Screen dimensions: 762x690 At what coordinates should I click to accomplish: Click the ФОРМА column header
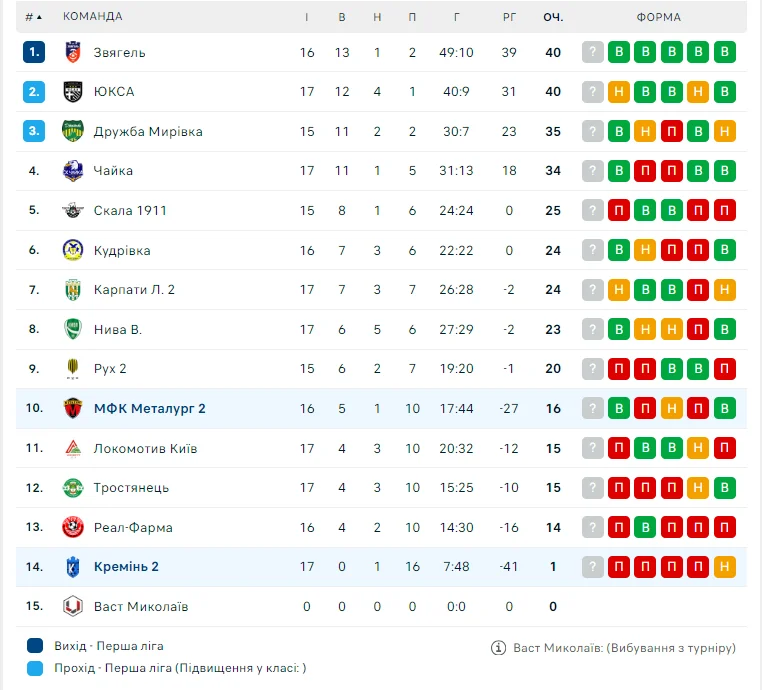pos(659,17)
